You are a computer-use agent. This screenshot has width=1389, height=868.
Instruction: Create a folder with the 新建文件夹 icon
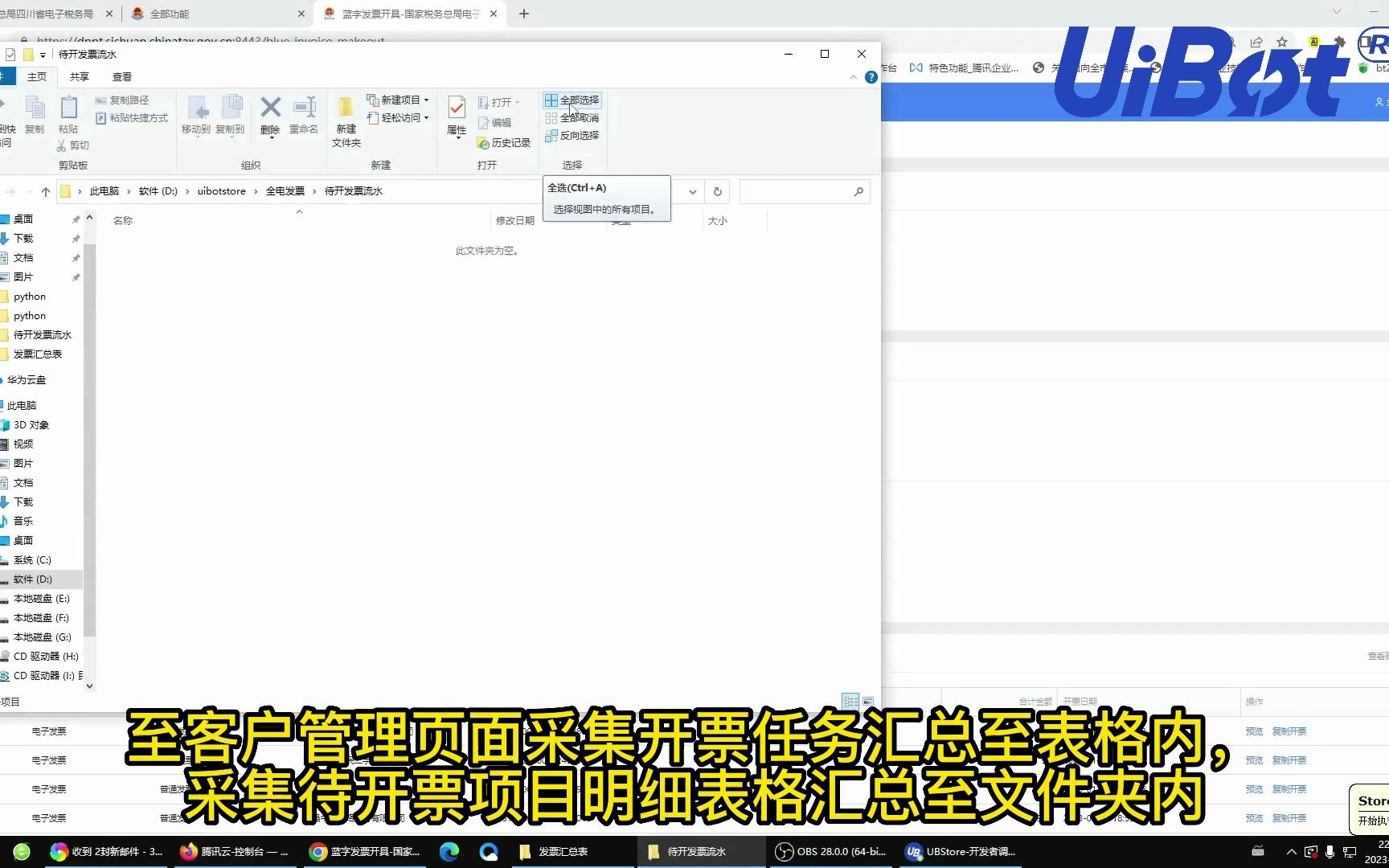(345, 121)
